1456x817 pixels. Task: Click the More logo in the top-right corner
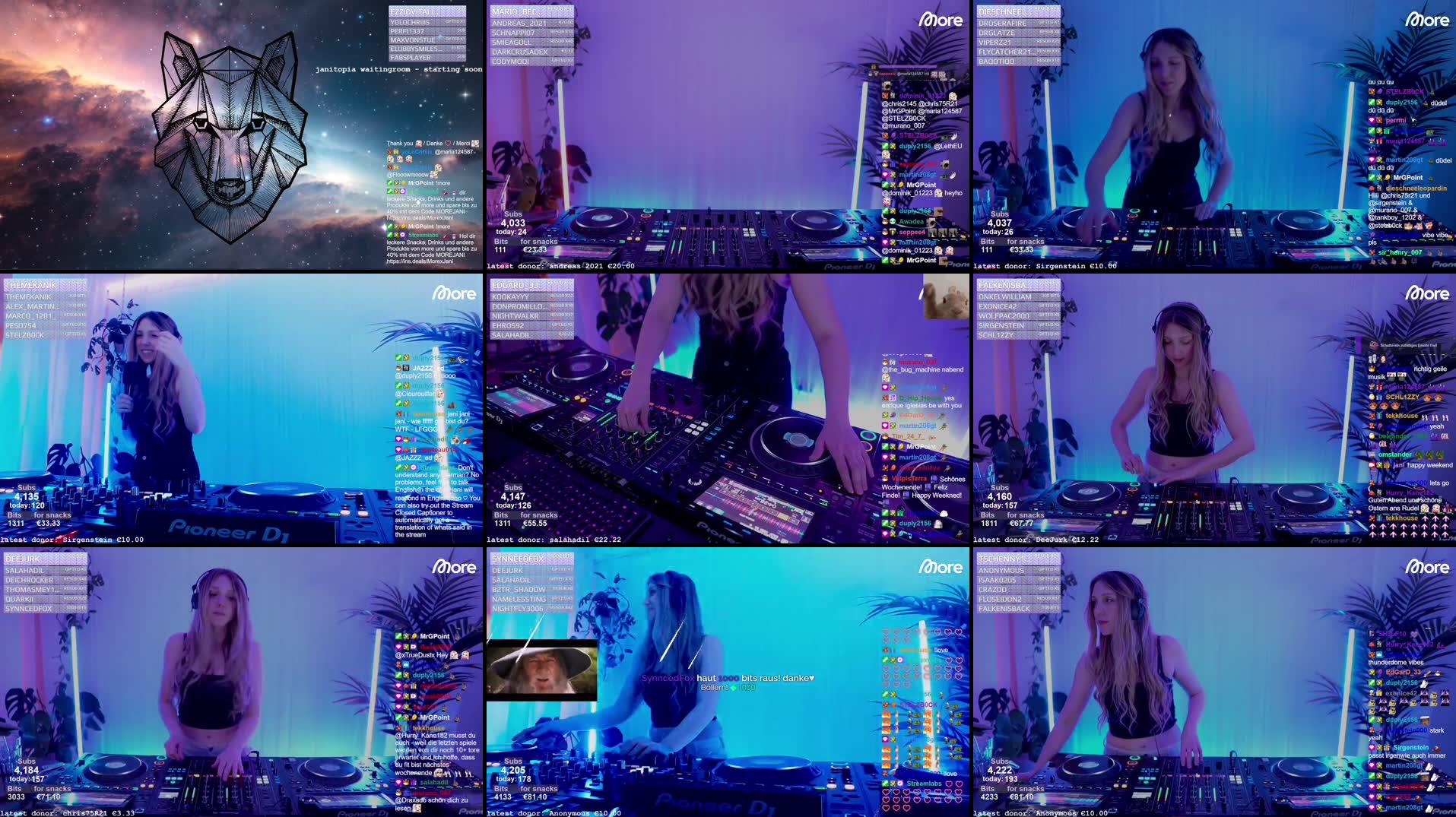[x=1427, y=21]
